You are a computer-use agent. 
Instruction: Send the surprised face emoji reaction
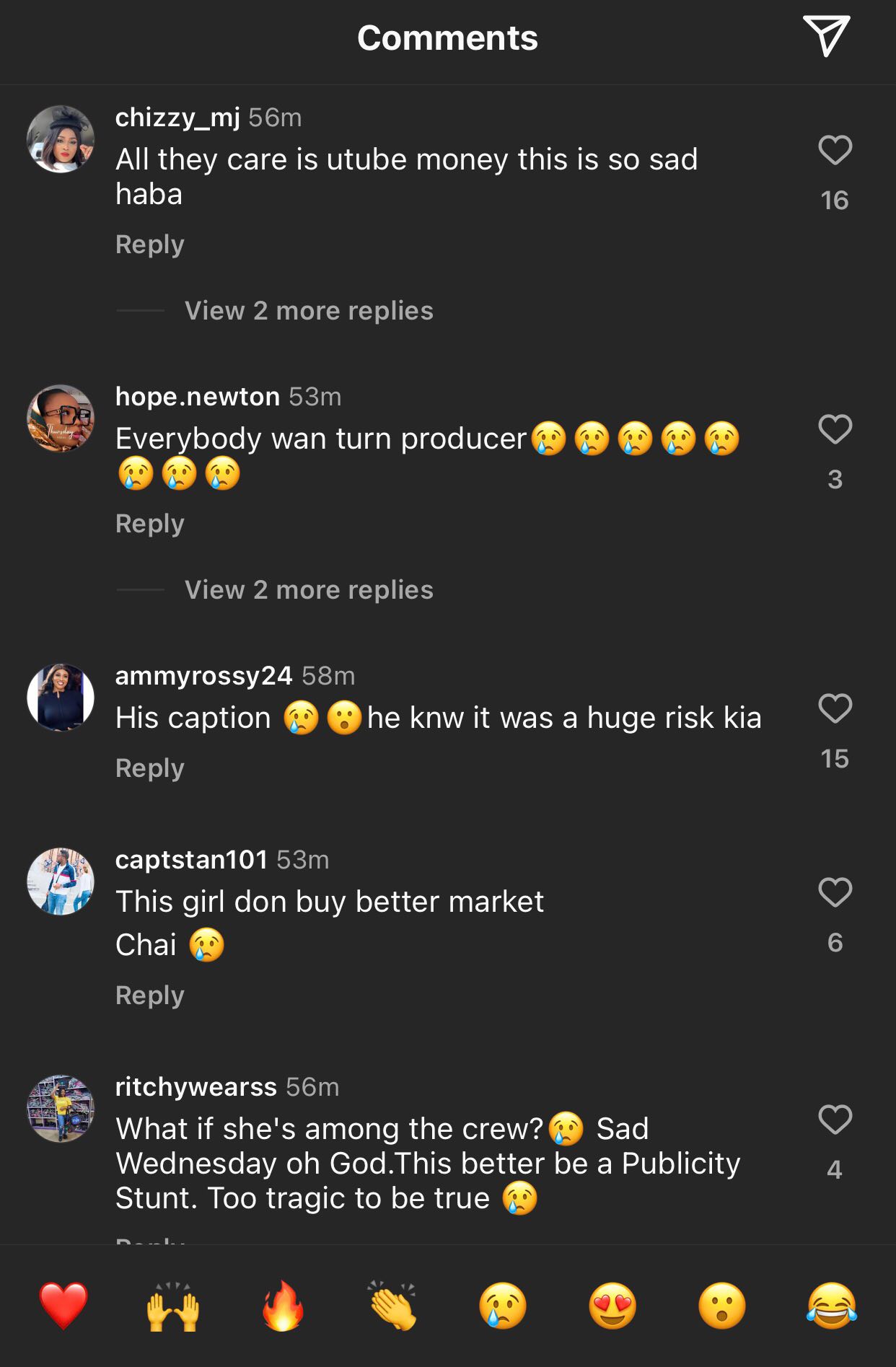pos(722,1305)
